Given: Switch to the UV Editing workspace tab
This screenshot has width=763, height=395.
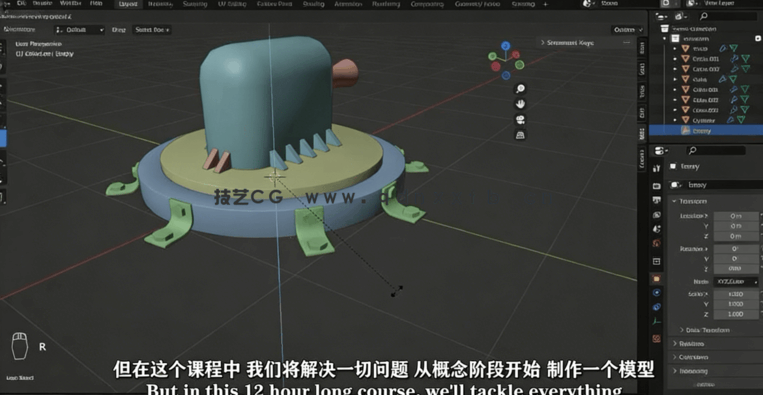Looking at the screenshot, I should pos(233,4).
